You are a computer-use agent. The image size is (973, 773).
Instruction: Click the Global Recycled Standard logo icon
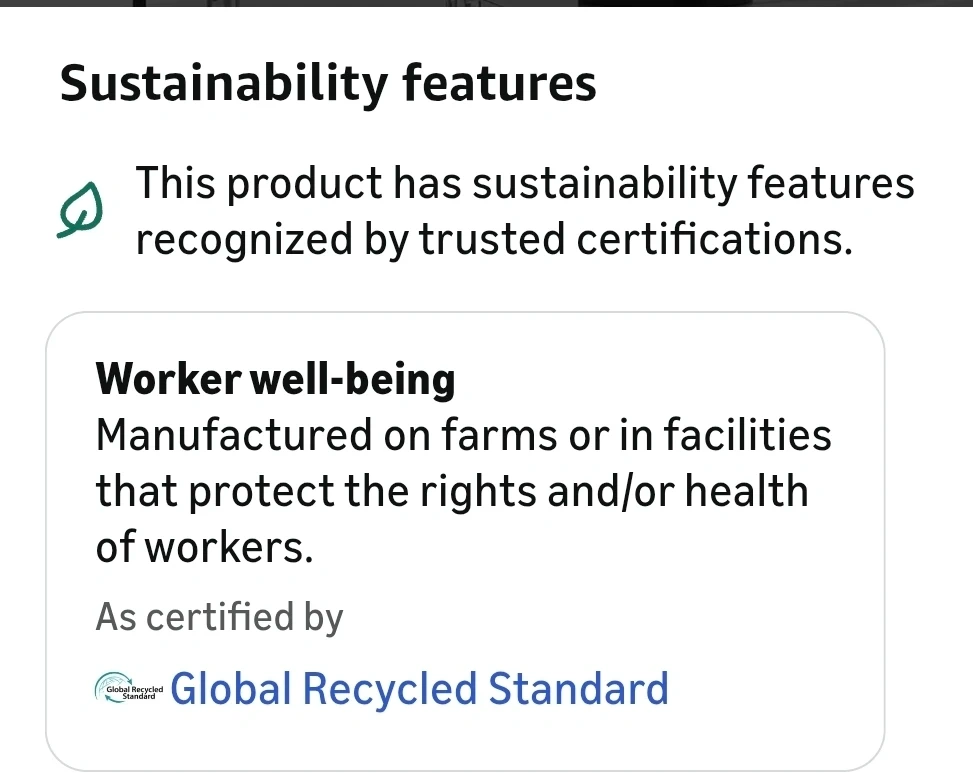128,690
